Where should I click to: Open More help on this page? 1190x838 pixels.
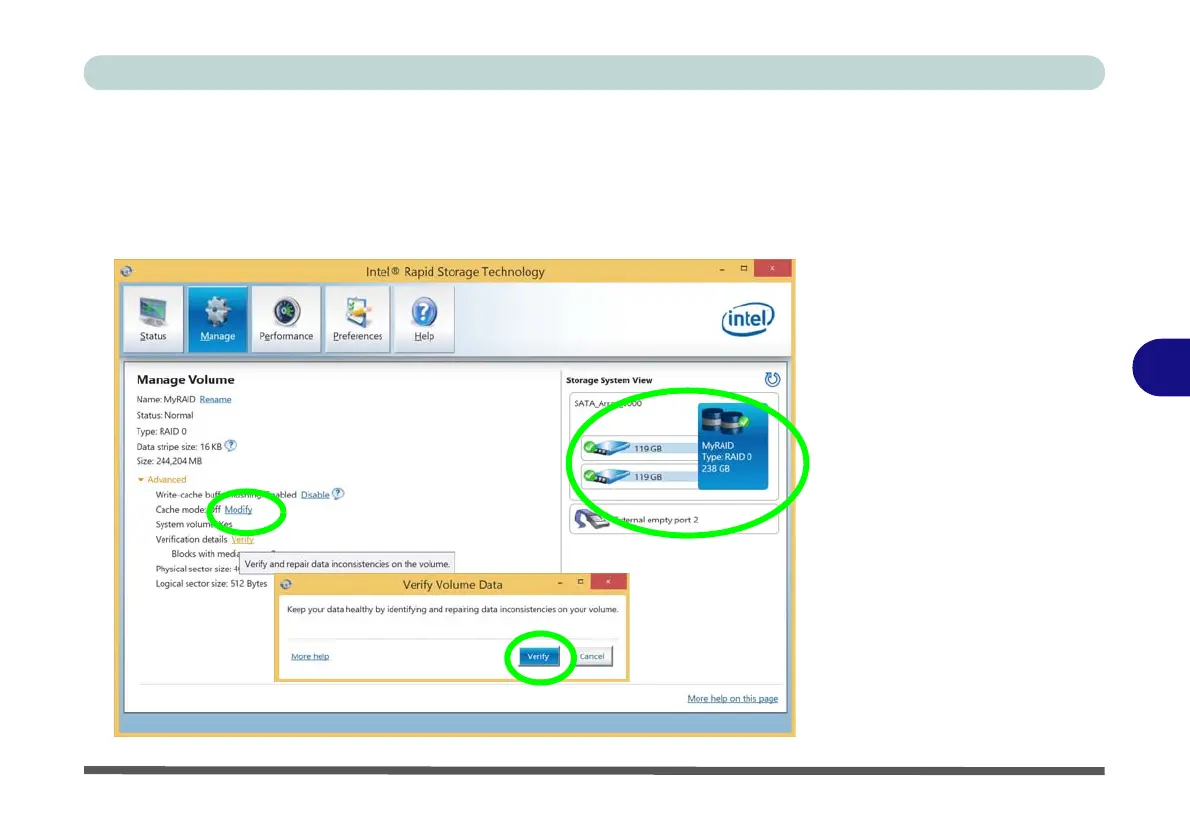[732, 699]
